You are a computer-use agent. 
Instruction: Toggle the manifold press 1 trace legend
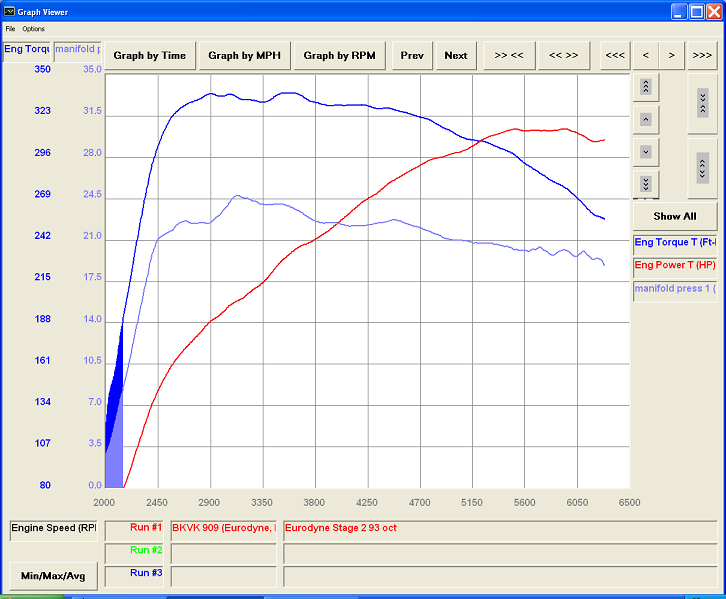[x=674, y=290]
